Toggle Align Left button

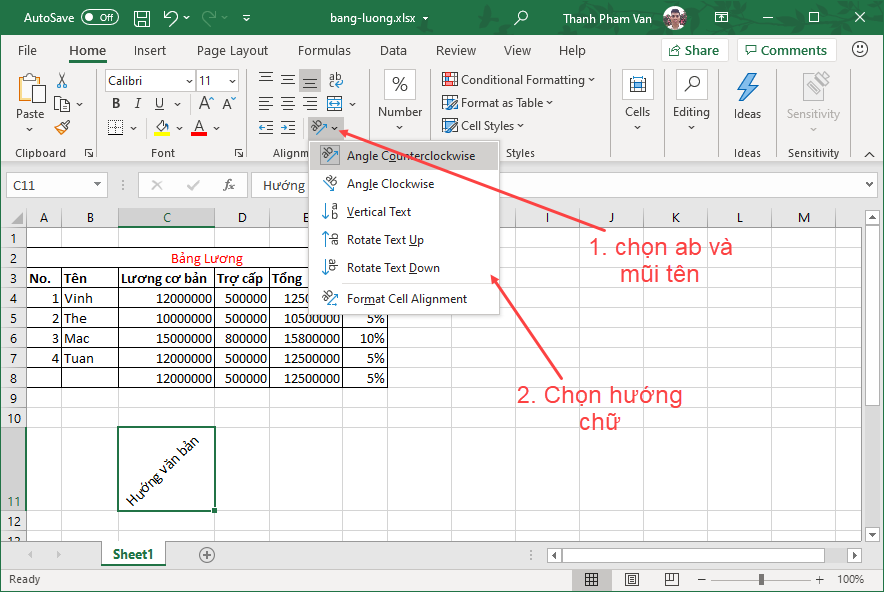click(266, 104)
